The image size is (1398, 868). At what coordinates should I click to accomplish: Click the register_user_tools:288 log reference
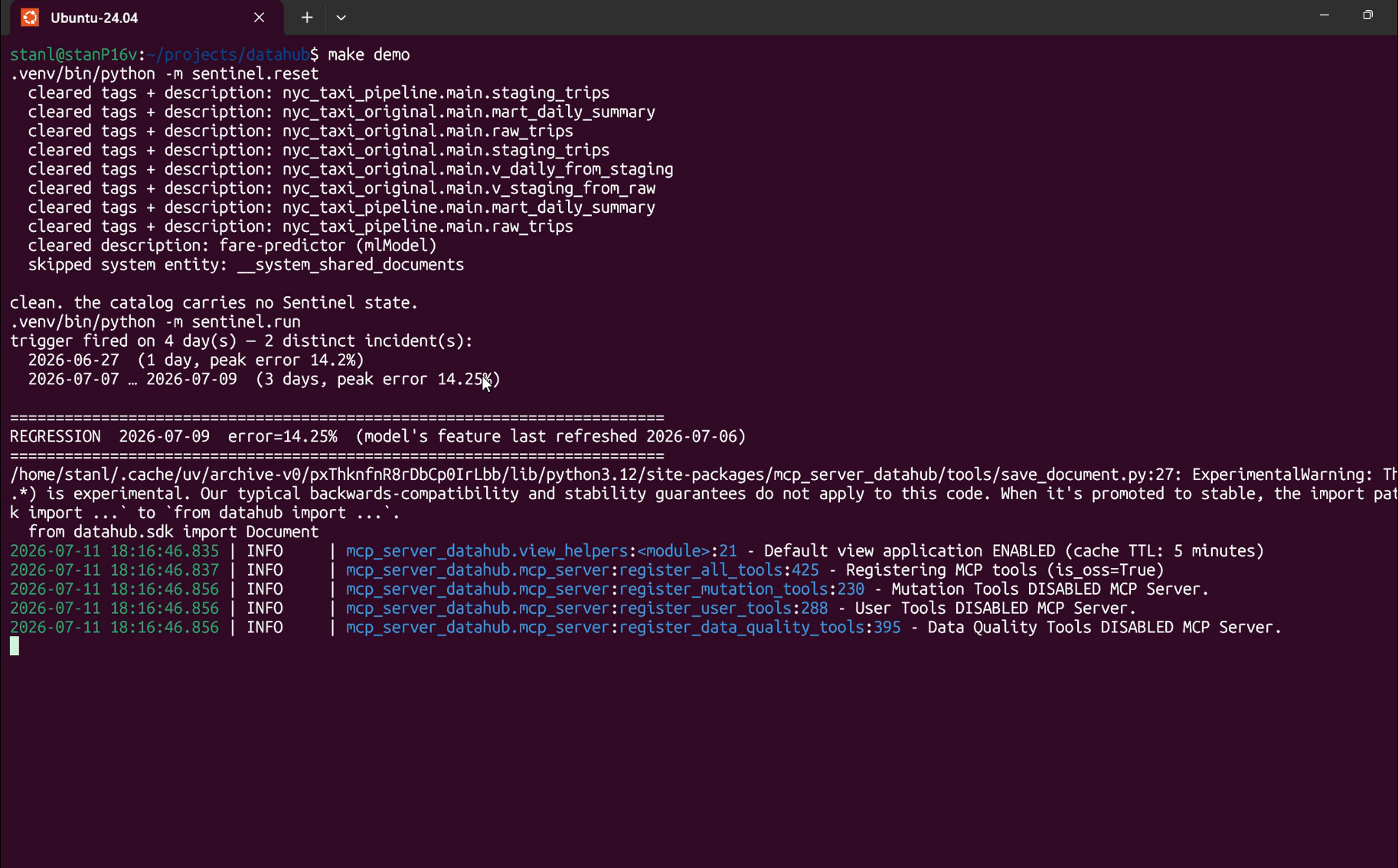coord(723,609)
